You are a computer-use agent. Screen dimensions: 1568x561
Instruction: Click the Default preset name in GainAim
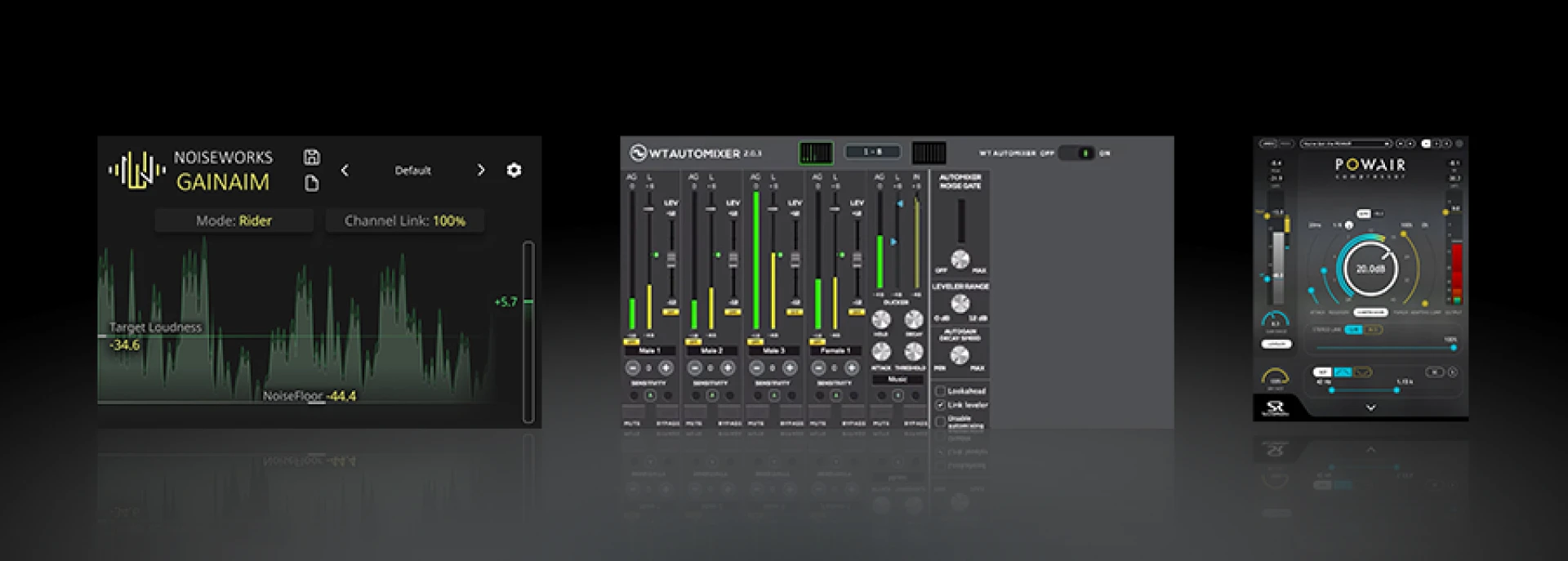tap(412, 171)
